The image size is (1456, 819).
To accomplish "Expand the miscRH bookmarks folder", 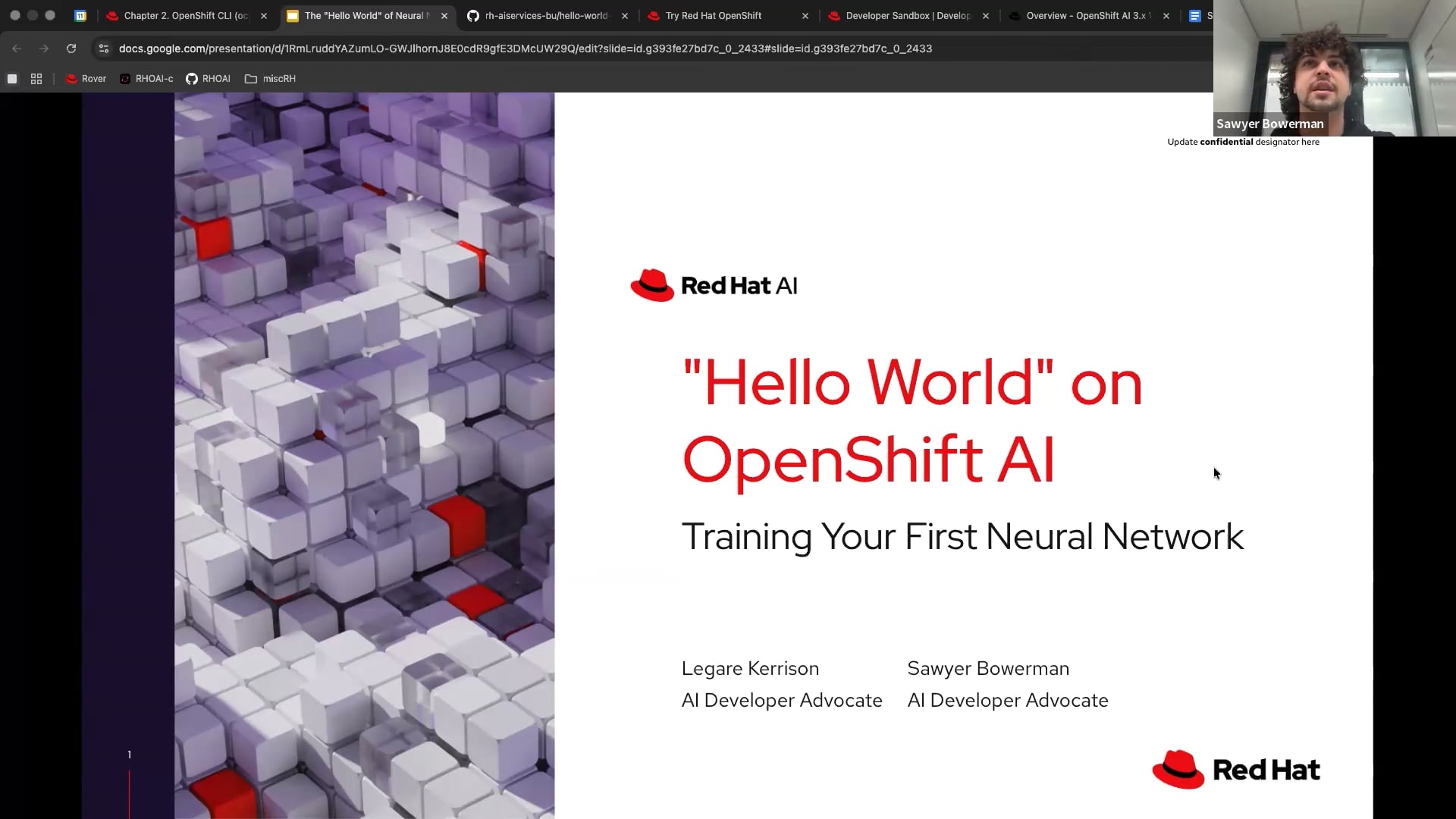I will [x=271, y=79].
